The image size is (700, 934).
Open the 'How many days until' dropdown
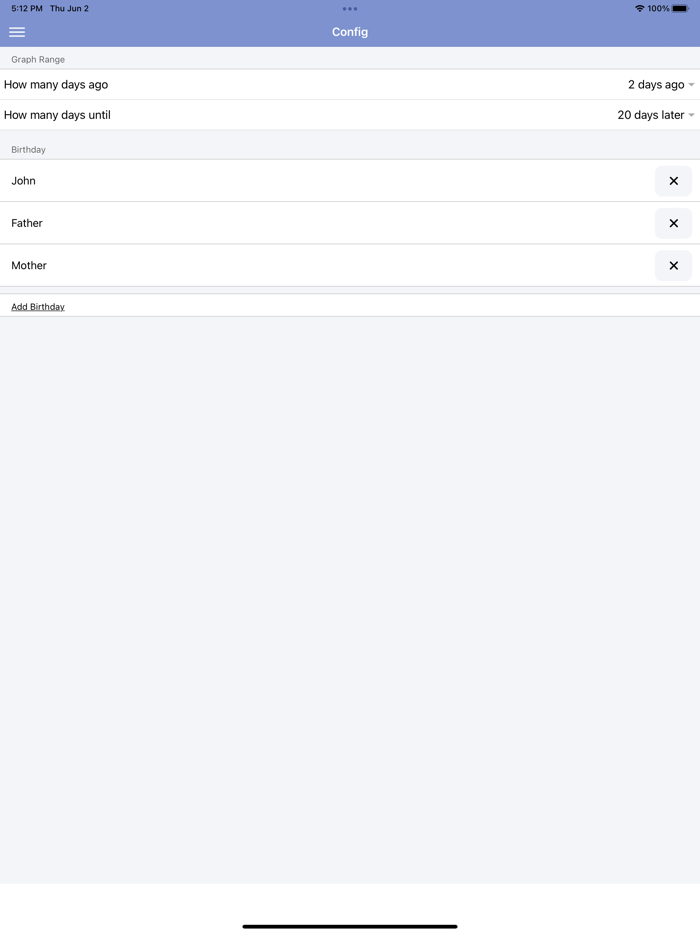point(655,115)
